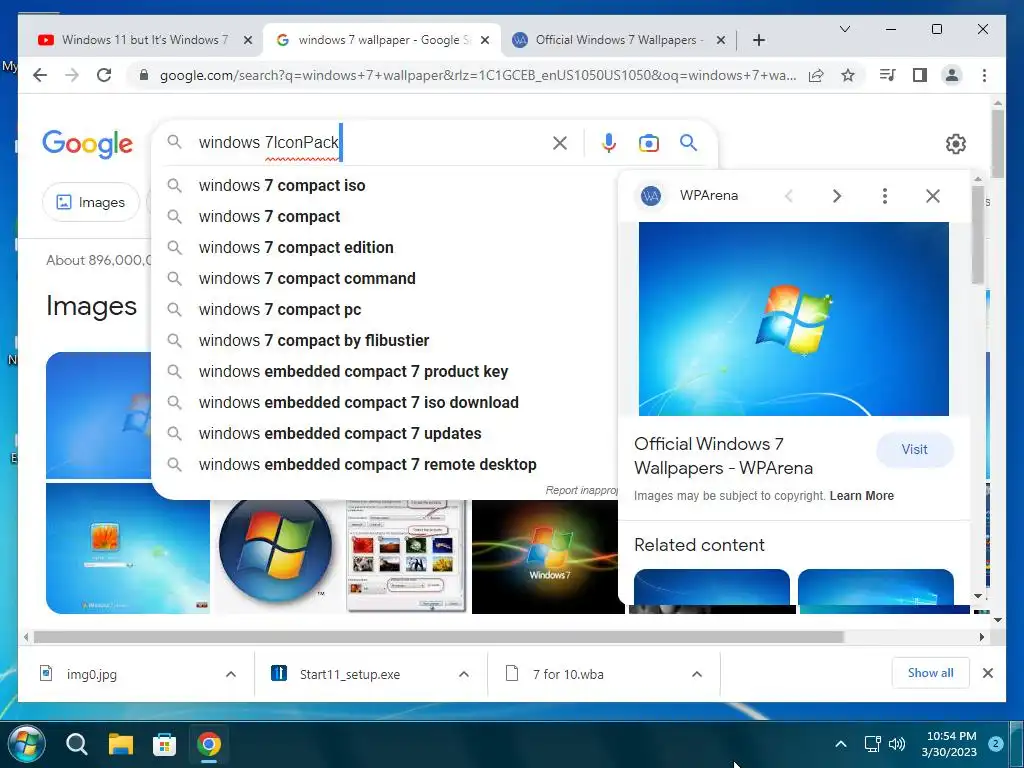The width and height of the screenshot is (1024, 768).
Task: Submit the search with the blue magnifier icon
Action: 688,142
